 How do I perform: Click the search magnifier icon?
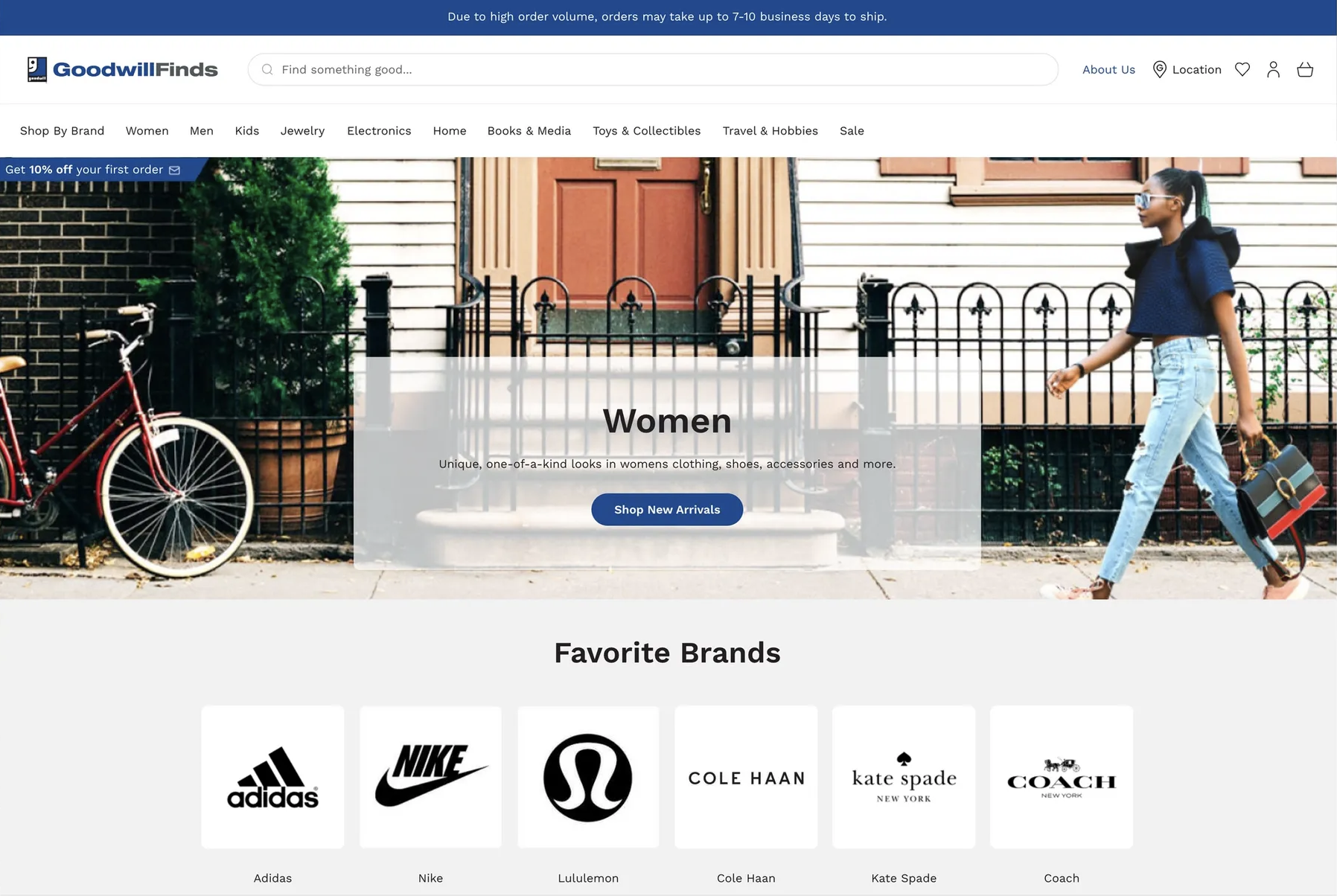click(x=267, y=69)
